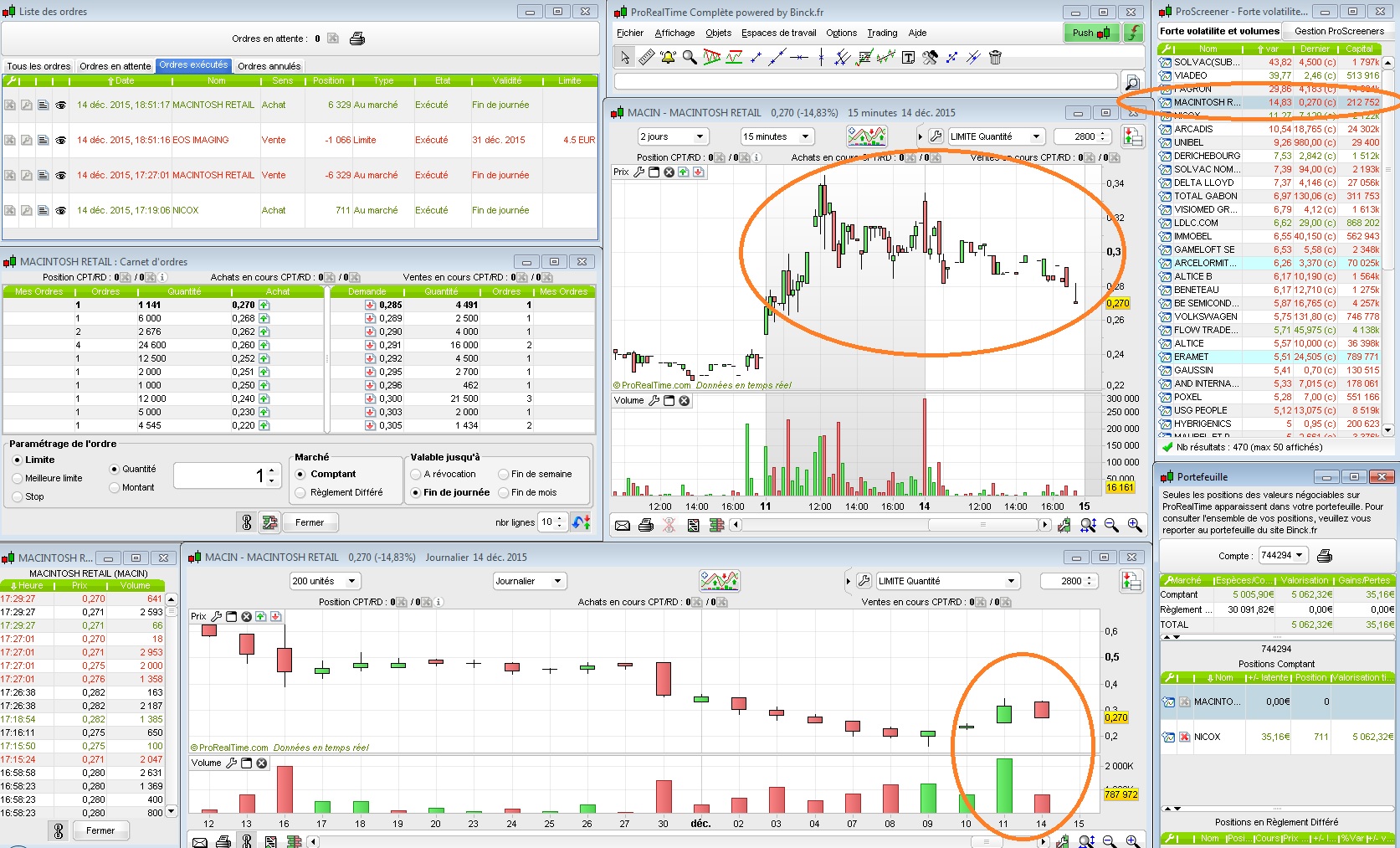
Task: Click the Push button
Action: 1091,33
